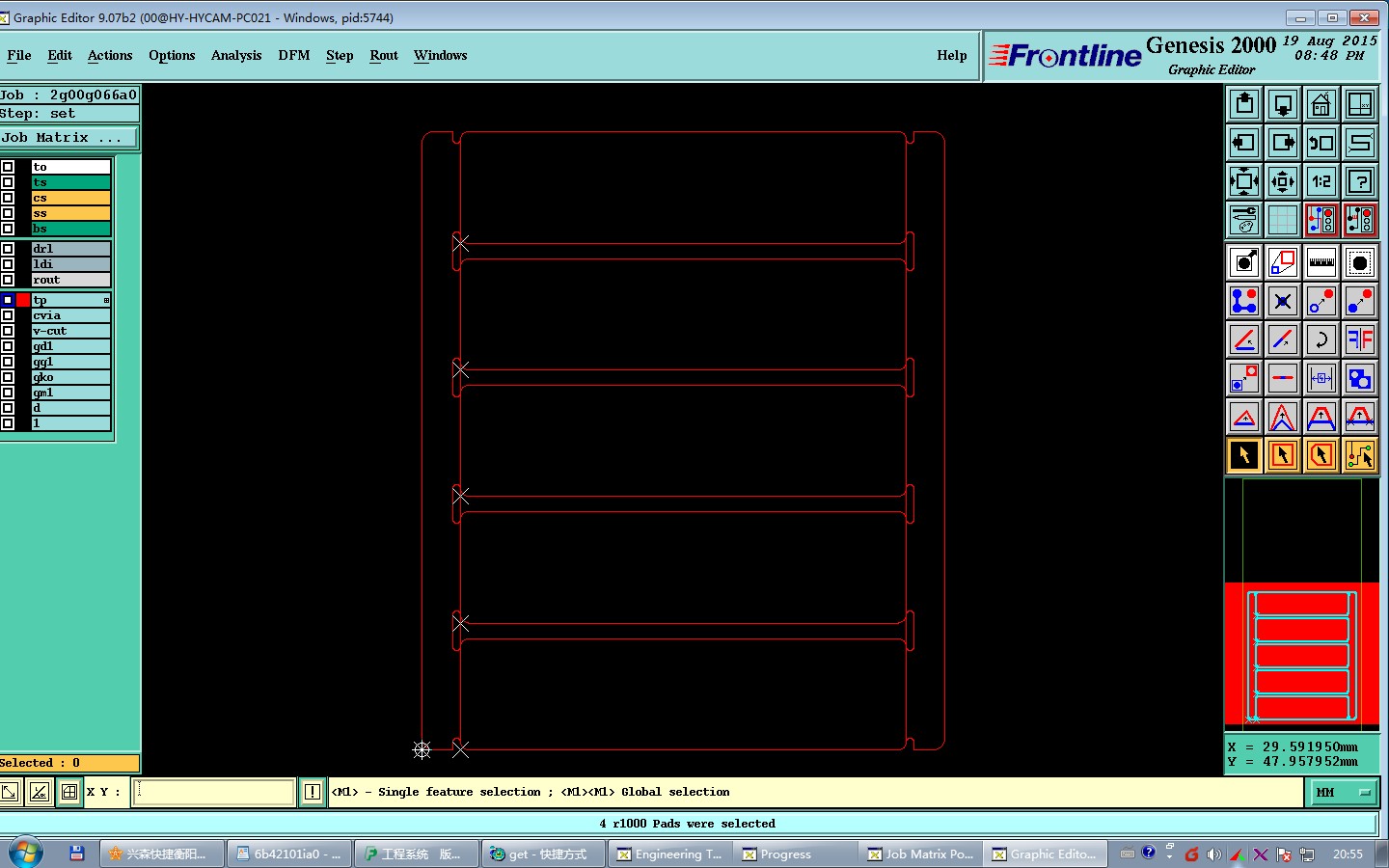Toggle visibility checkbox for layer to
The height and width of the screenshot is (868, 1389).
[8, 167]
